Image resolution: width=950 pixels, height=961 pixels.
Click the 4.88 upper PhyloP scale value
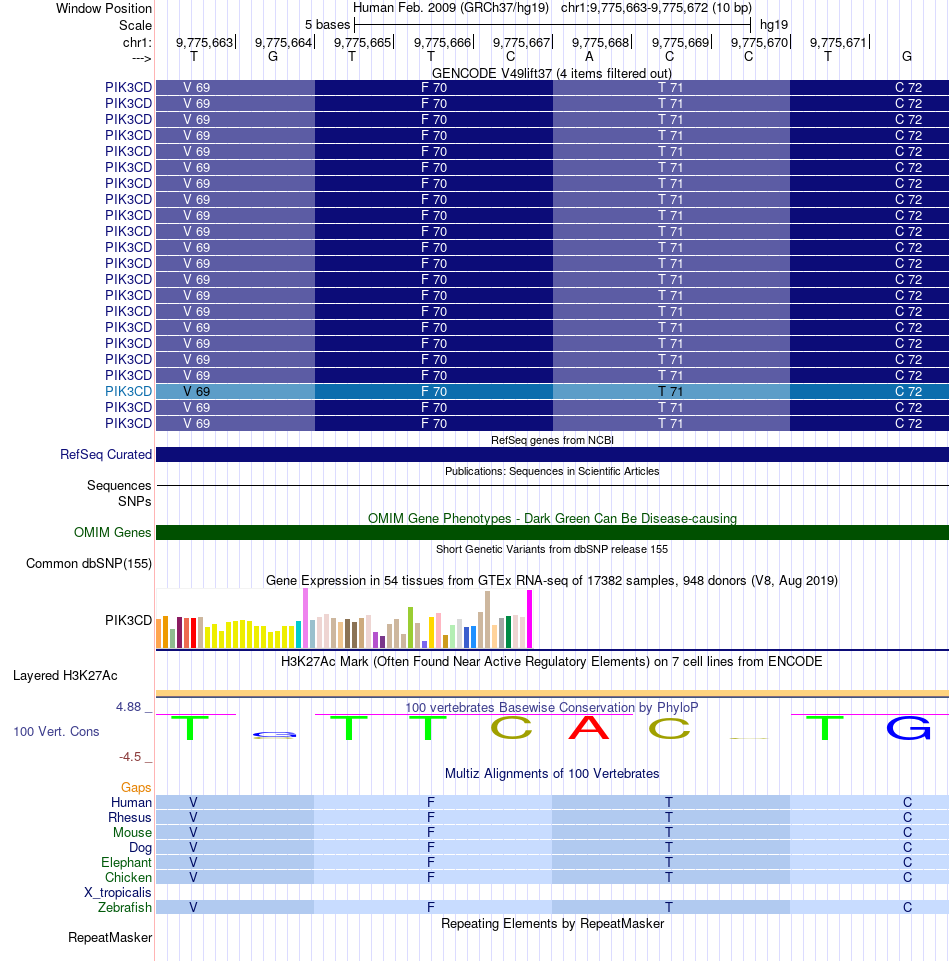129,707
